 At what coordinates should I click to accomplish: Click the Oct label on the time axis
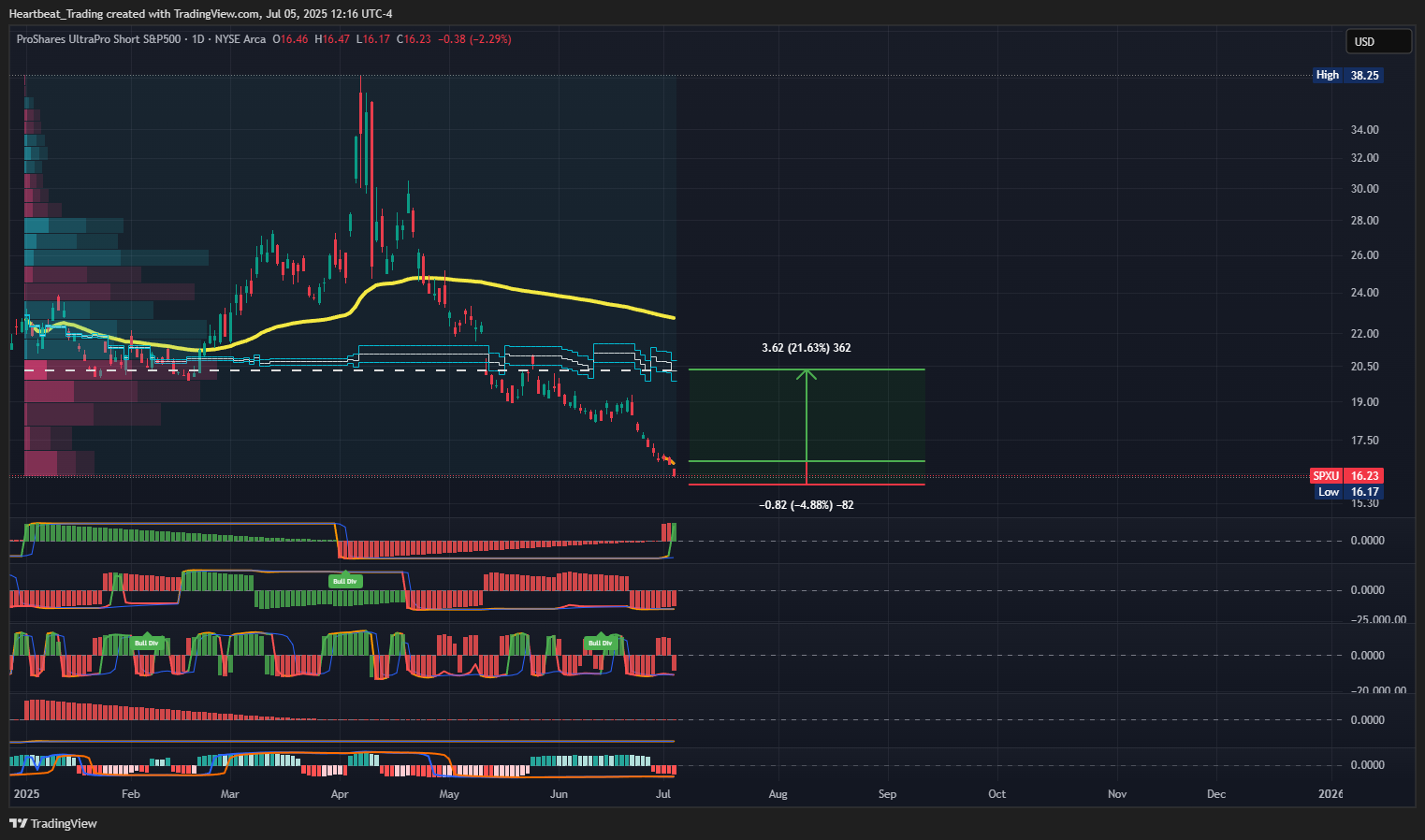click(x=997, y=794)
